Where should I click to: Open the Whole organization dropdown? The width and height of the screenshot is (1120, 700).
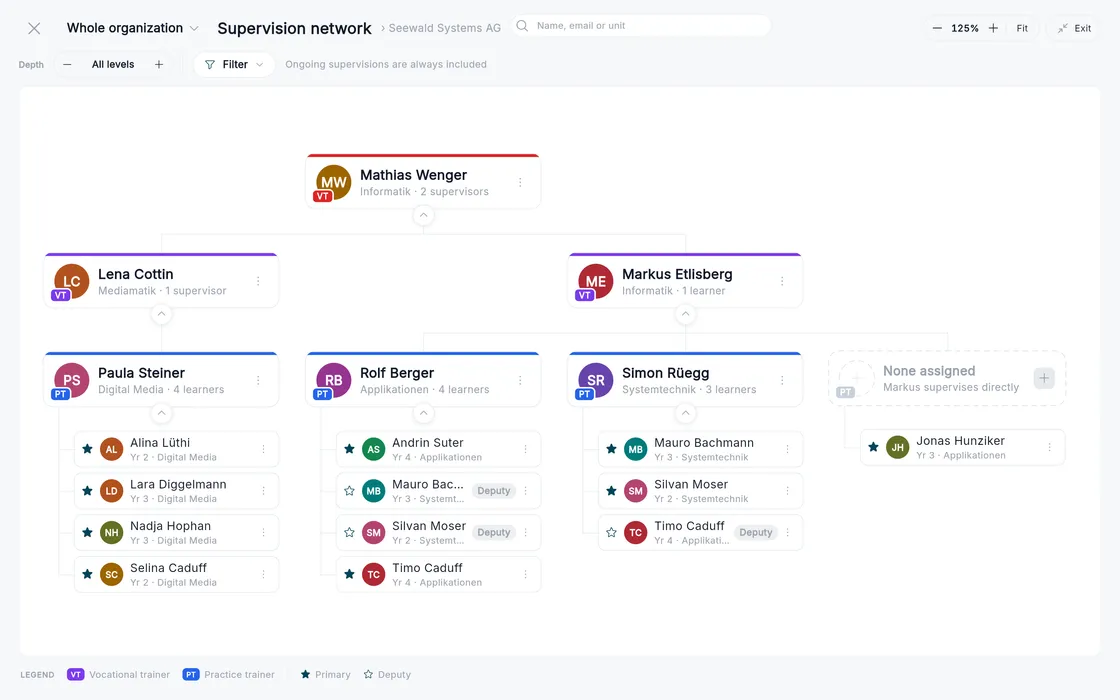point(132,28)
